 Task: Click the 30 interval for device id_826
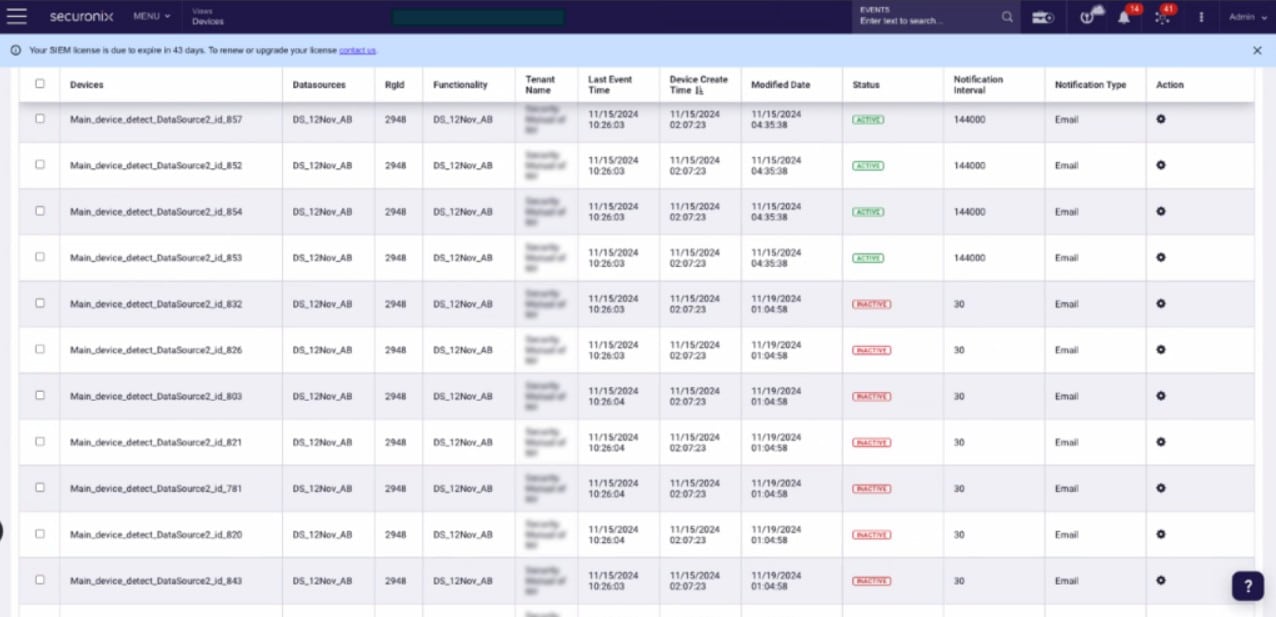coord(959,350)
